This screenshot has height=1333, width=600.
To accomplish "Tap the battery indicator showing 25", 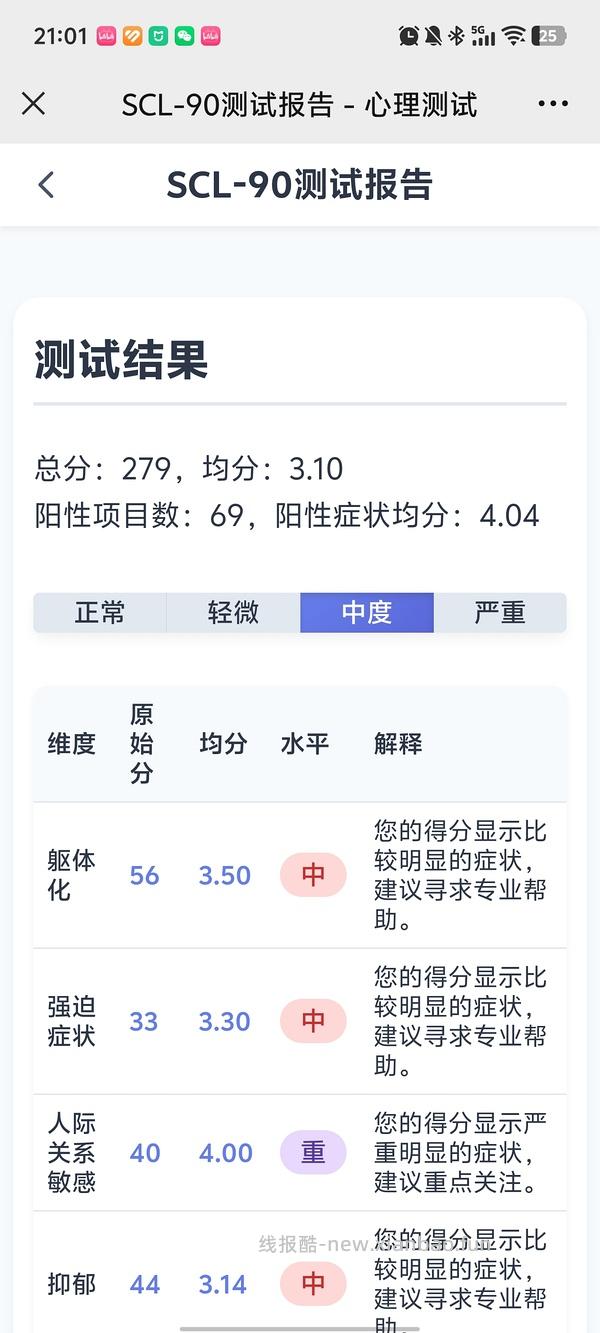I will (549, 34).
